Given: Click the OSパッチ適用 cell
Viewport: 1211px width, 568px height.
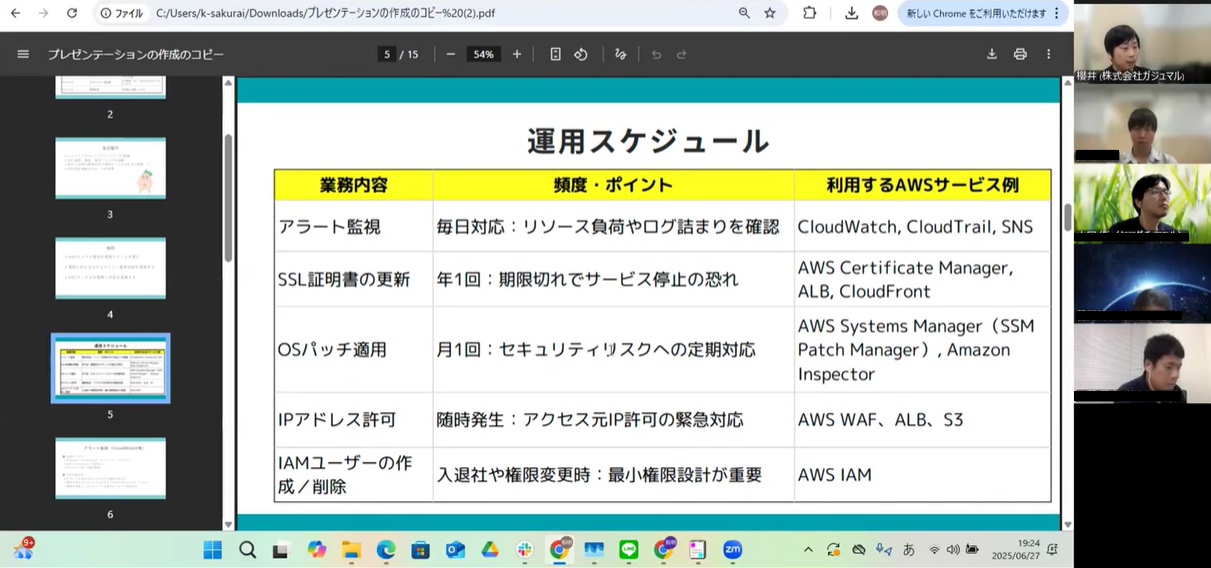Looking at the screenshot, I should click(354, 350).
